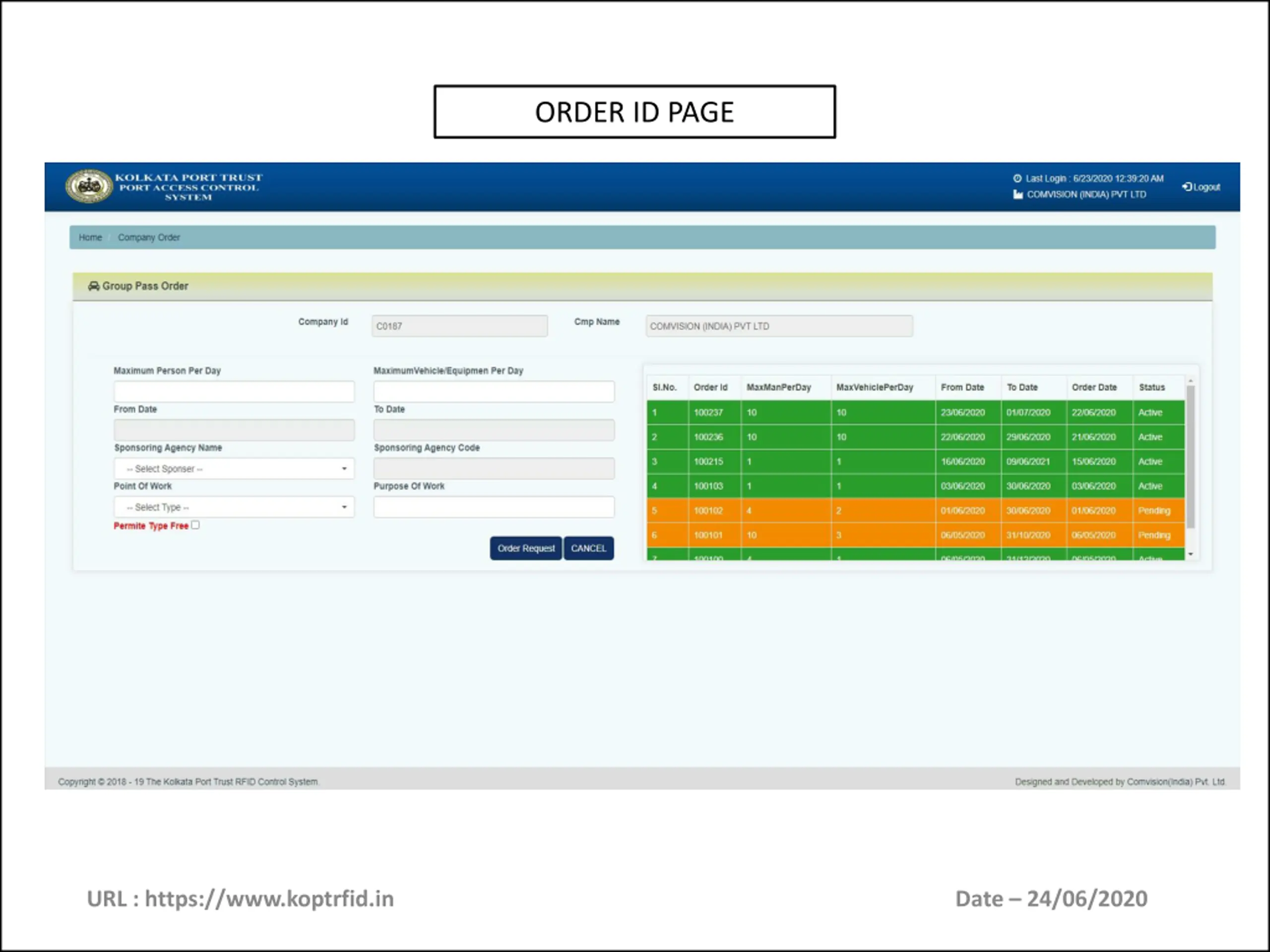The width and height of the screenshot is (1270, 952).
Task: Open Company Order breadcrumb
Action: coord(149,238)
